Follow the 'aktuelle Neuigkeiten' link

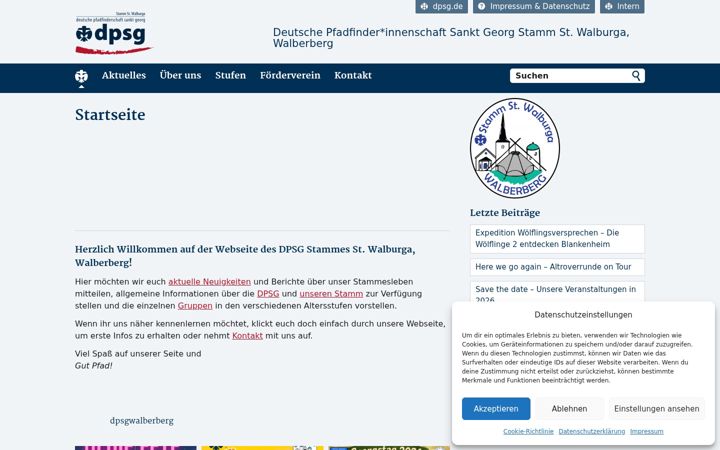pos(209,281)
